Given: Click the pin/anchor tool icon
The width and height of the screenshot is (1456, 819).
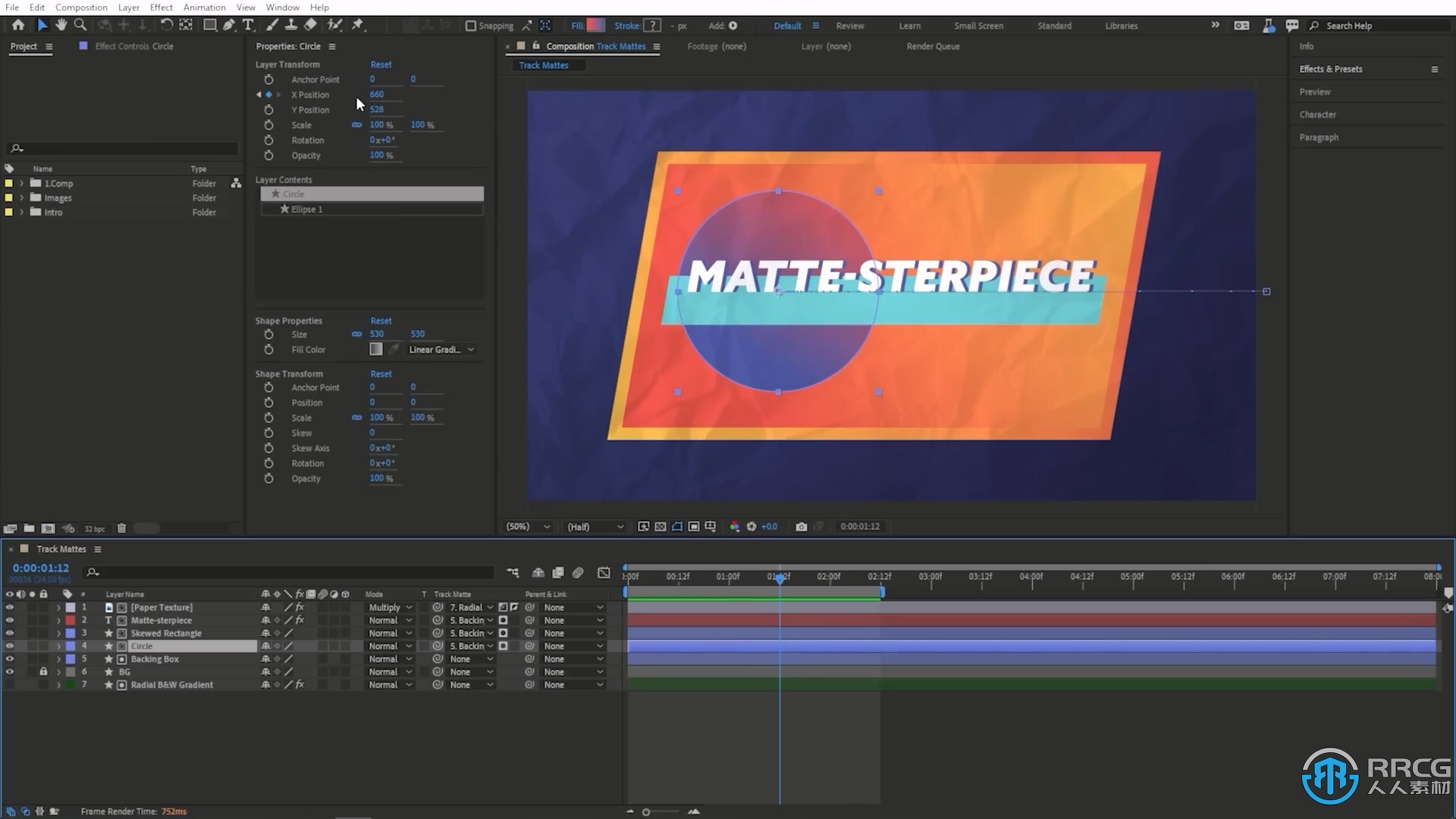Looking at the screenshot, I should point(358,25).
